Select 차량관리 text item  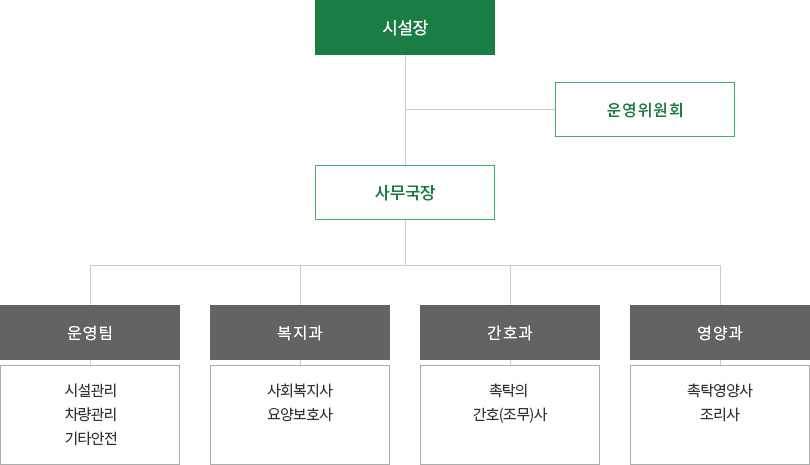(91, 414)
